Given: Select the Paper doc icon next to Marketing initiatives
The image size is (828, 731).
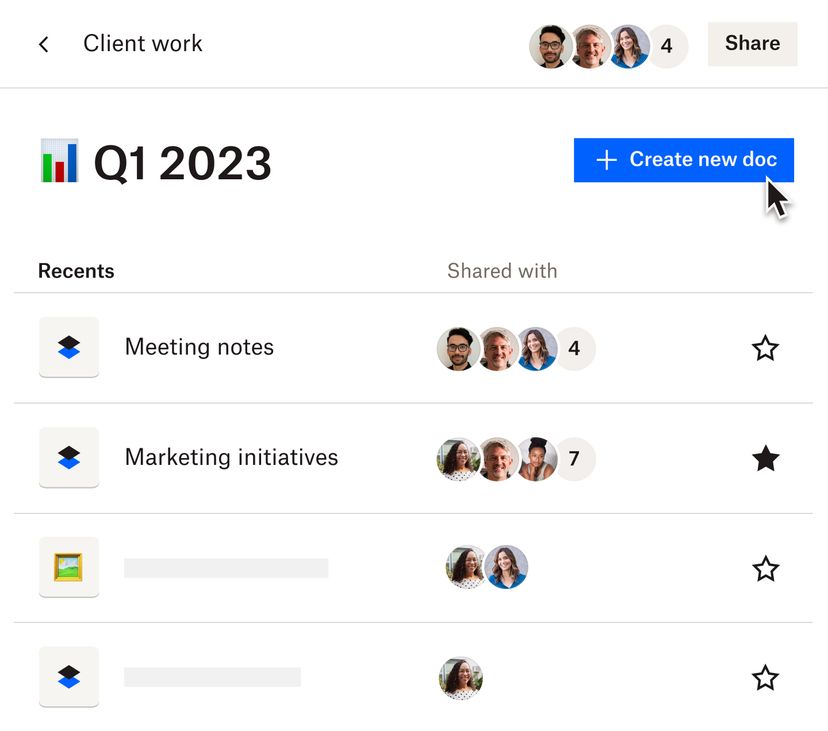Looking at the screenshot, I should click(68, 457).
